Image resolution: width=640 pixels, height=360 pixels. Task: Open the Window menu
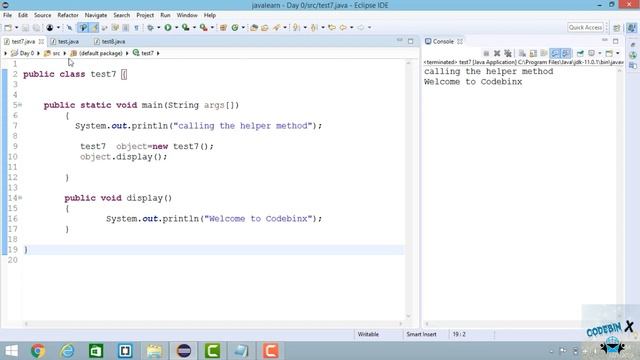(x=187, y=15)
